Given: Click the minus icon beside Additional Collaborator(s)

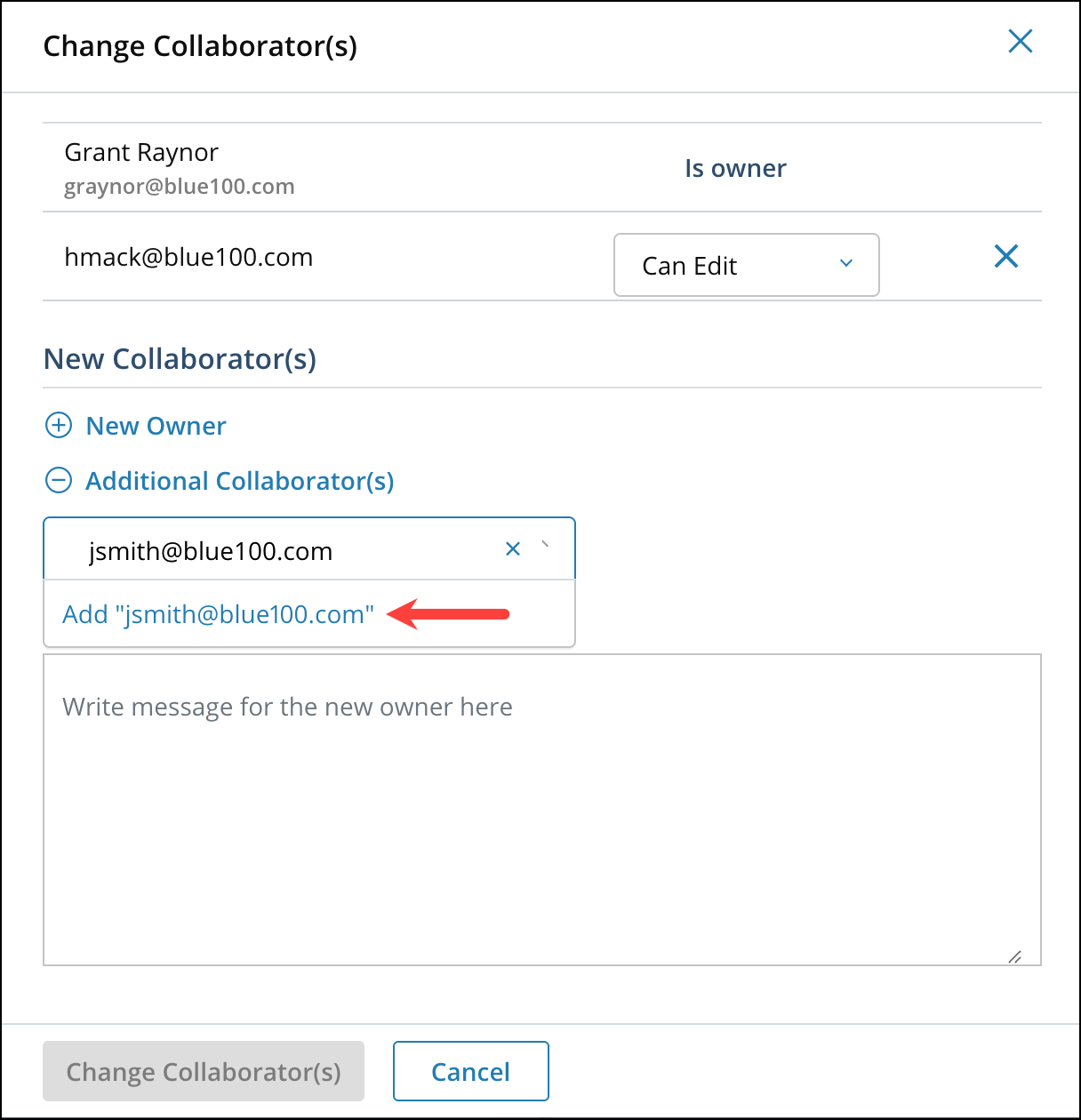Looking at the screenshot, I should [x=58, y=480].
